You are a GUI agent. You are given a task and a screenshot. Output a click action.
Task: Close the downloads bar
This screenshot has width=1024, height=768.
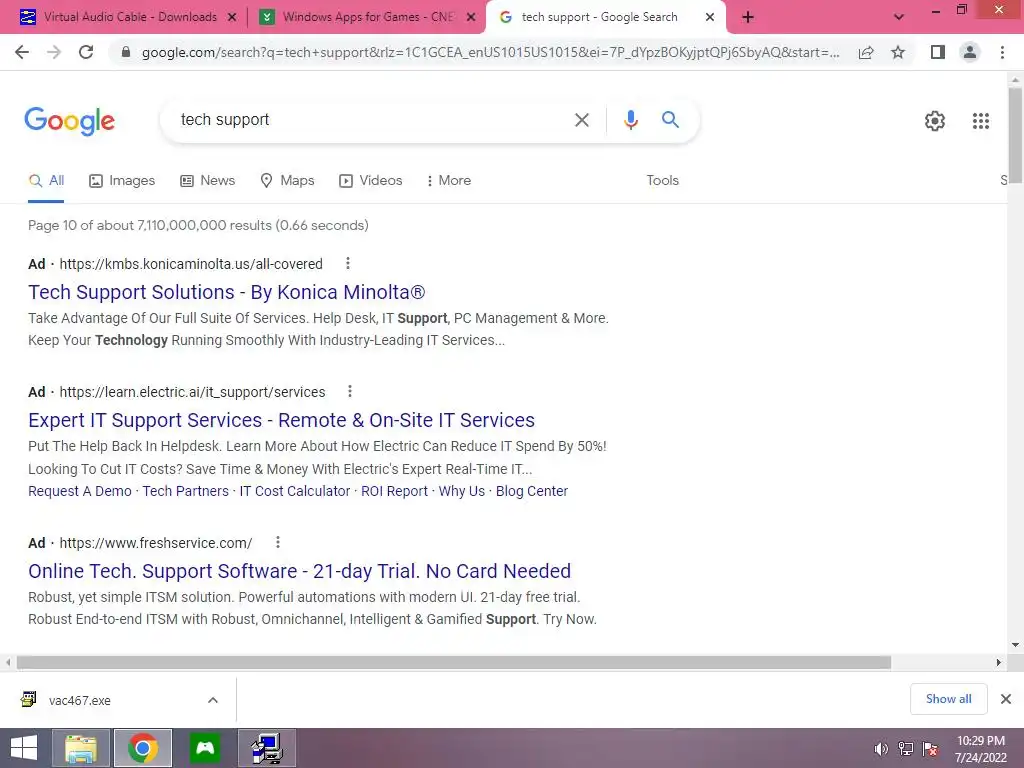[x=1006, y=699]
